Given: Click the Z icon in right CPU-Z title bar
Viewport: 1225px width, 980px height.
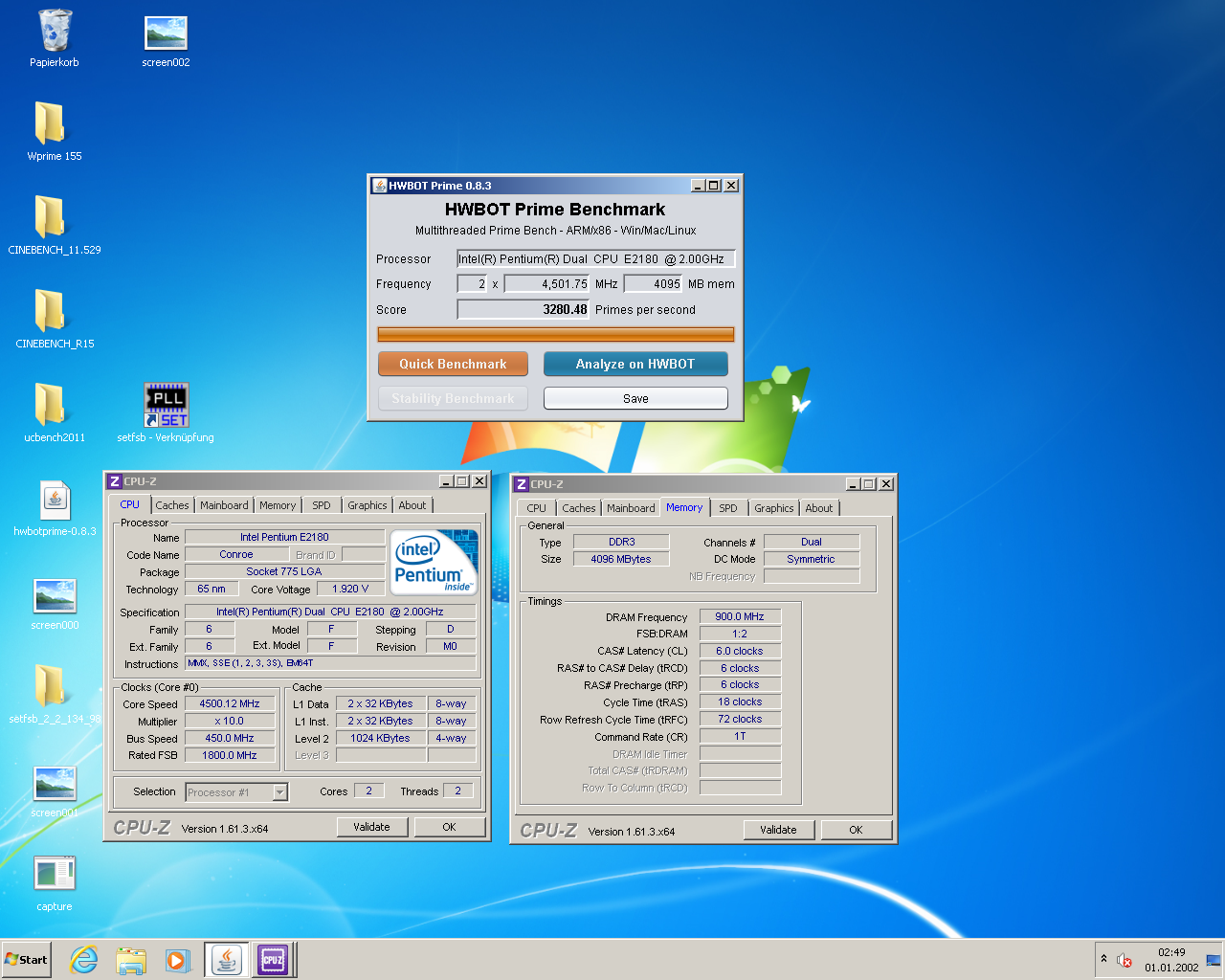Looking at the screenshot, I should tap(522, 484).
